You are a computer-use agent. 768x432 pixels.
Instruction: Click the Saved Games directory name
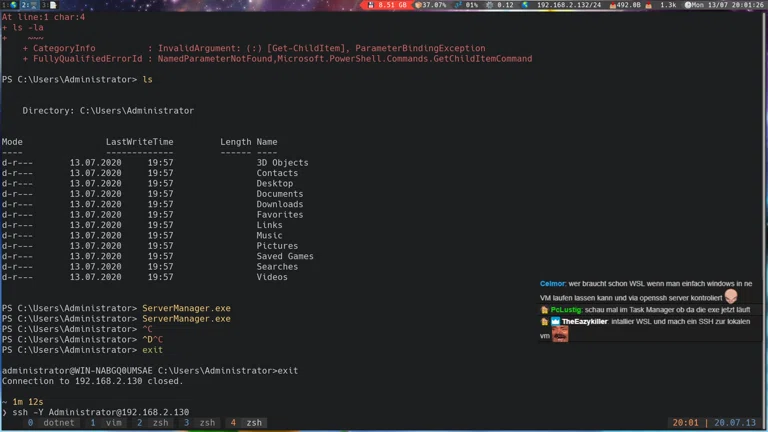[x=285, y=256]
